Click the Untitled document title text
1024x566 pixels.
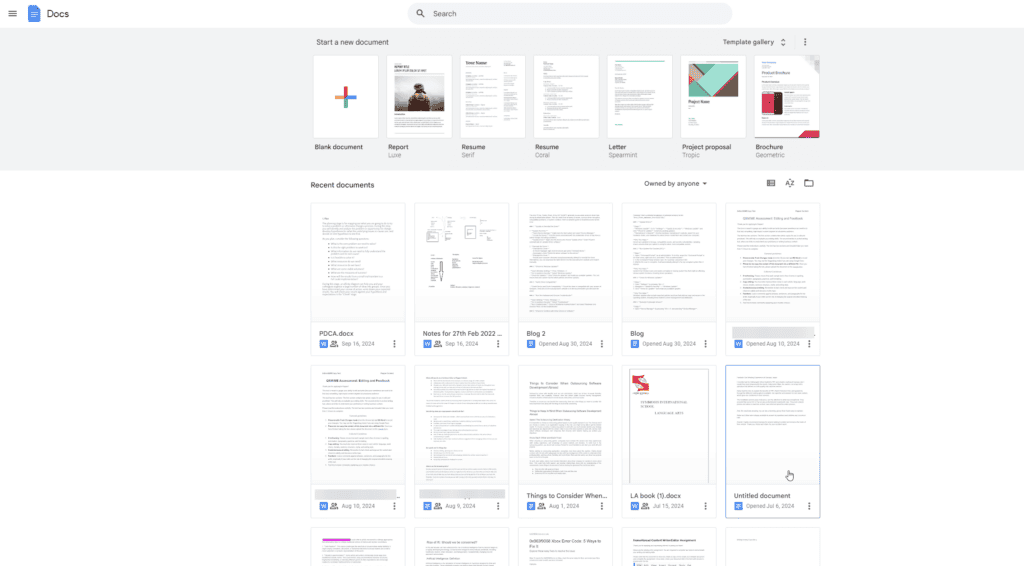(762, 495)
